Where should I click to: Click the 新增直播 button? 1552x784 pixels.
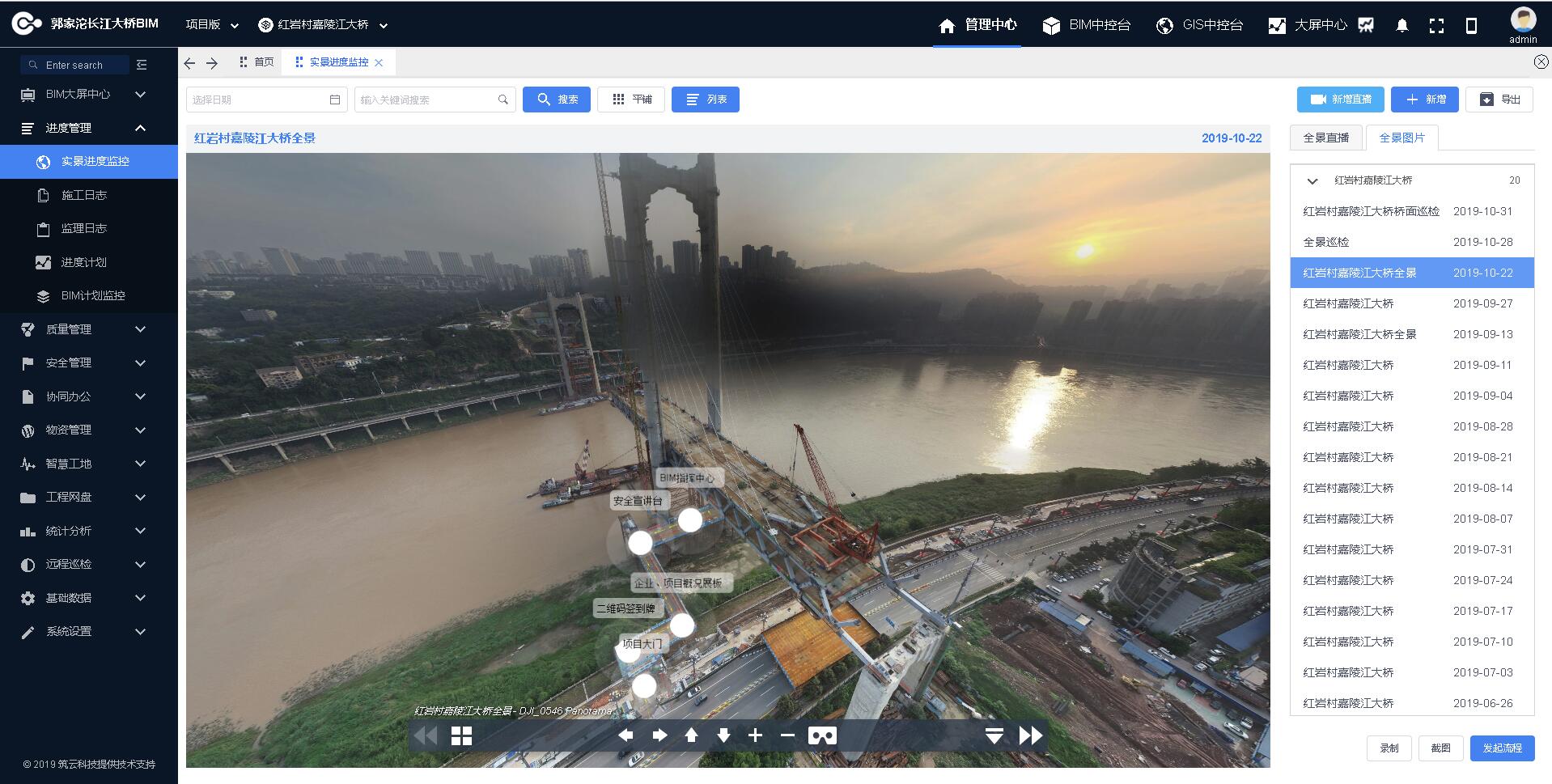click(x=1340, y=100)
